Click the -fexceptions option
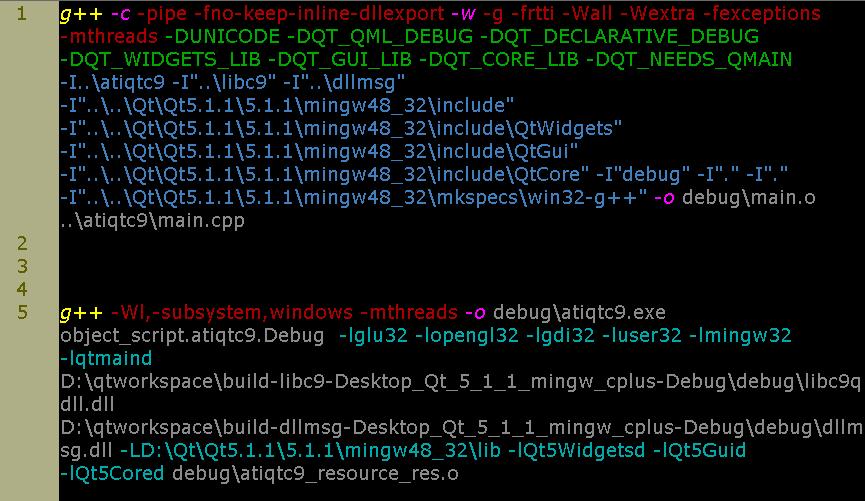865x501 pixels. pyautogui.click(x=762, y=14)
